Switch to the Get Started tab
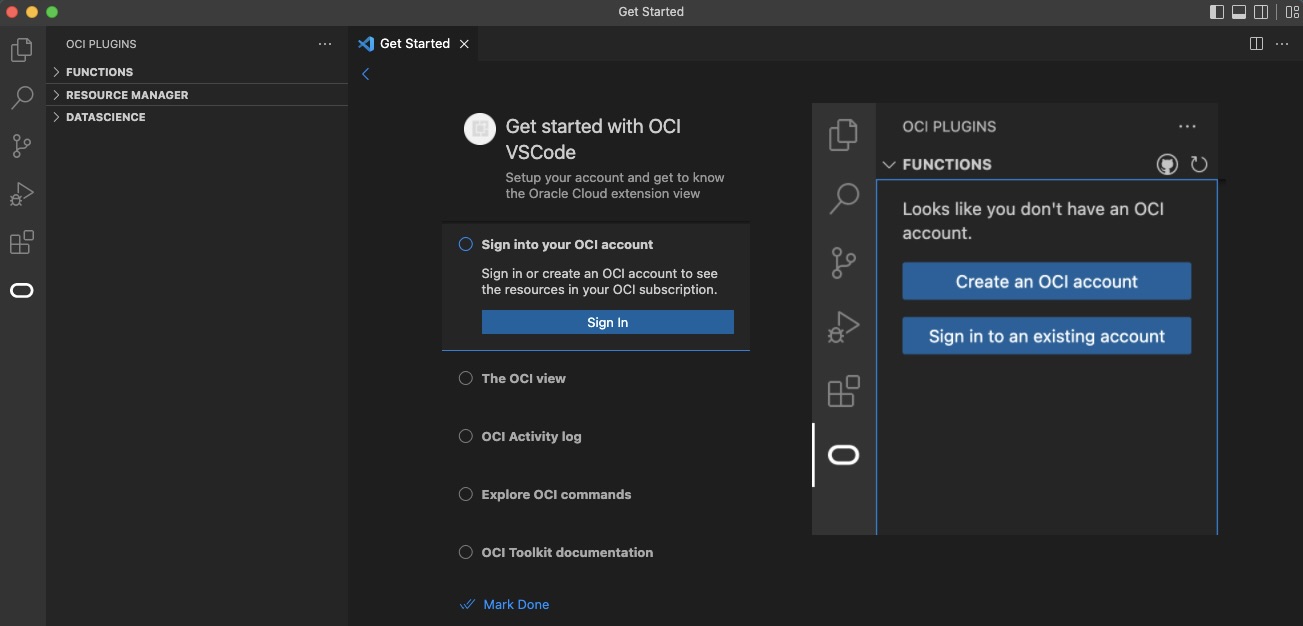This screenshot has height=626, width=1303. (413, 43)
